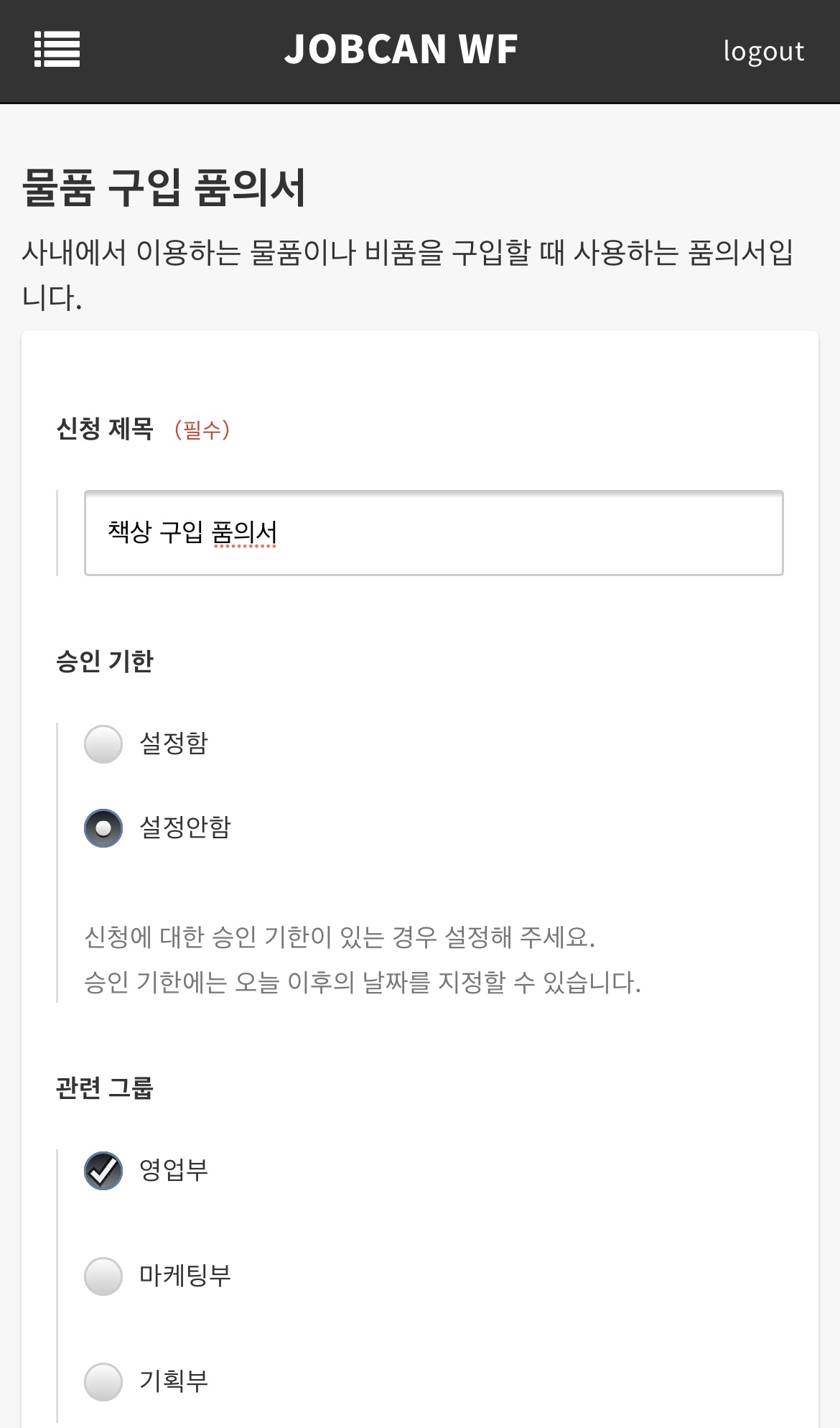The height and width of the screenshot is (1428, 840).
Task: Click the 영업부 group label text
Action: click(174, 1170)
